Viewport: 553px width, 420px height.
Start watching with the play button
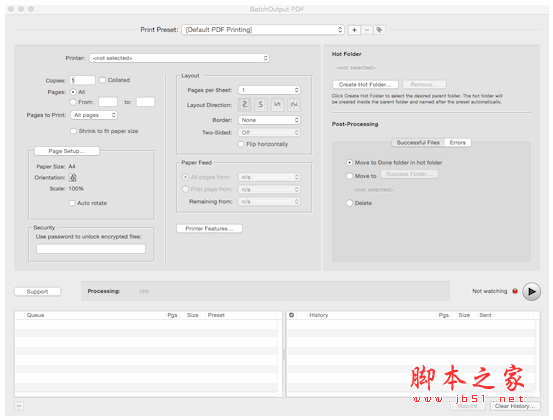click(x=531, y=292)
